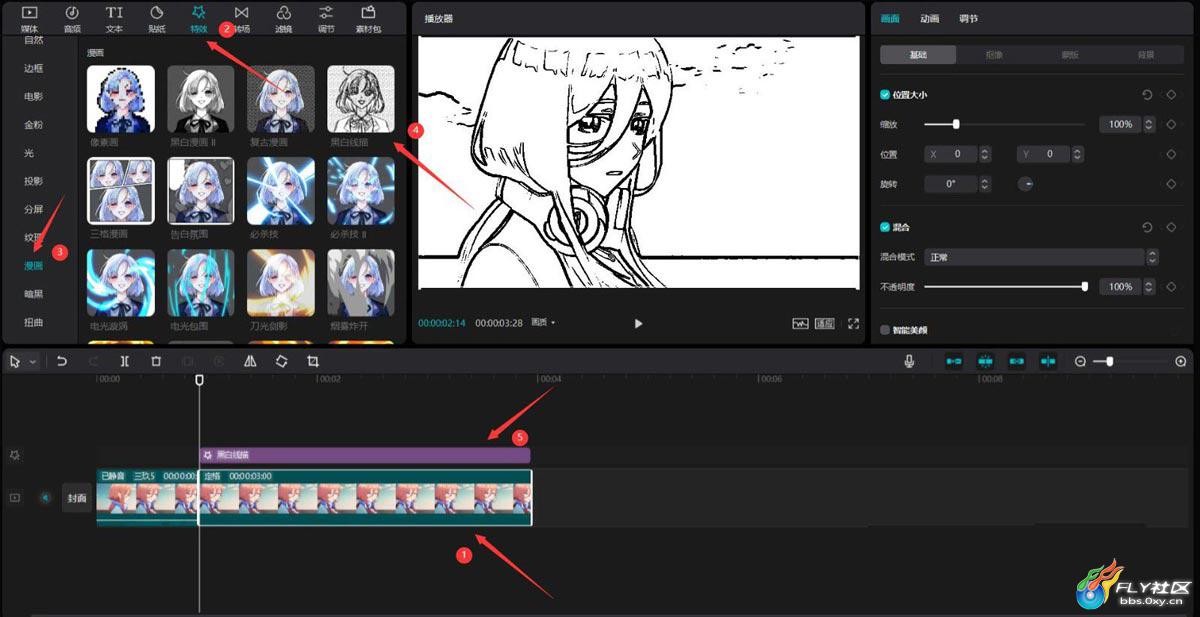Add keyframe diamond for 旋转 rotation
Viewport: 1200px width, 617px height.
[x=1170, y=184]
